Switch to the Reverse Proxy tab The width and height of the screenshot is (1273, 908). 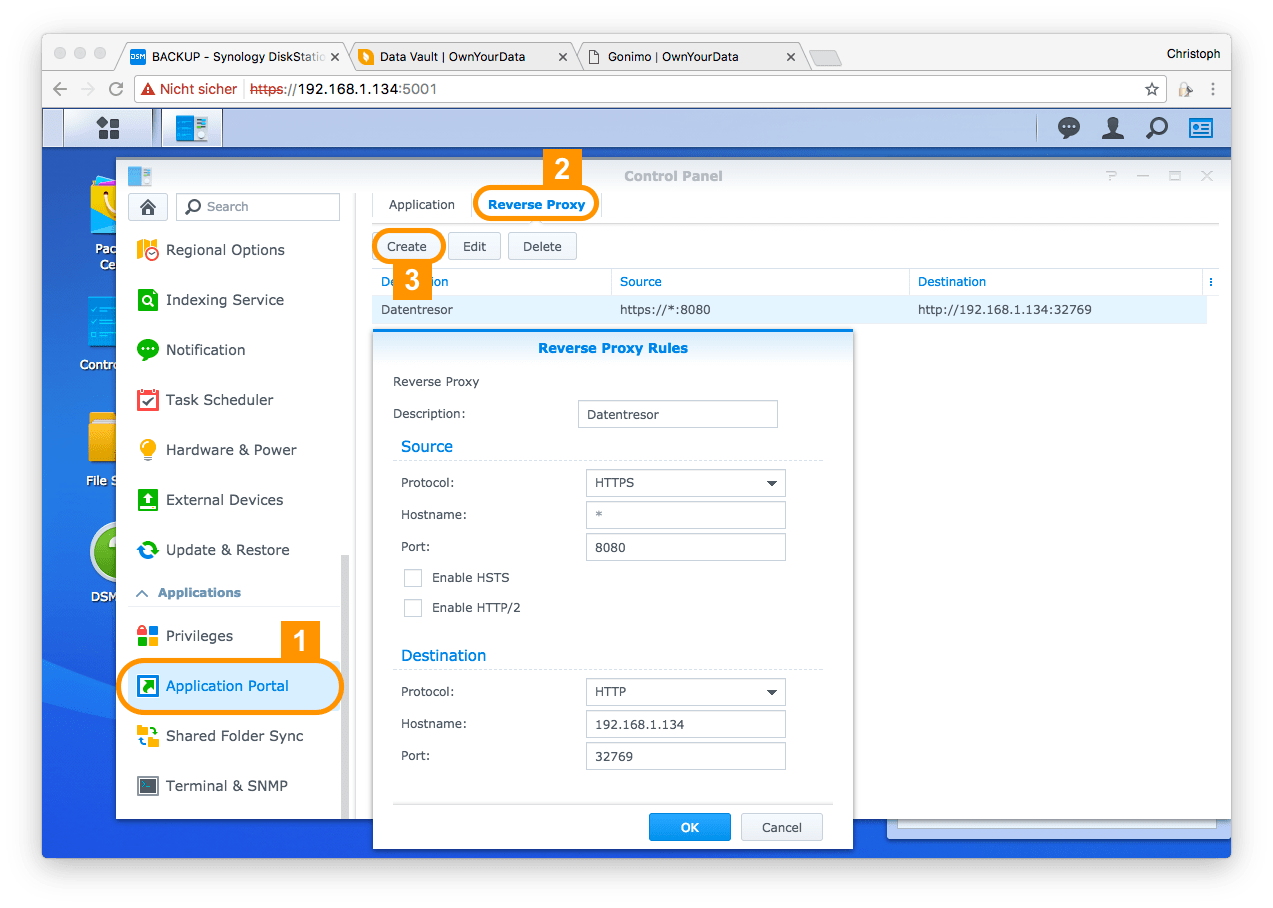[536, 205]
